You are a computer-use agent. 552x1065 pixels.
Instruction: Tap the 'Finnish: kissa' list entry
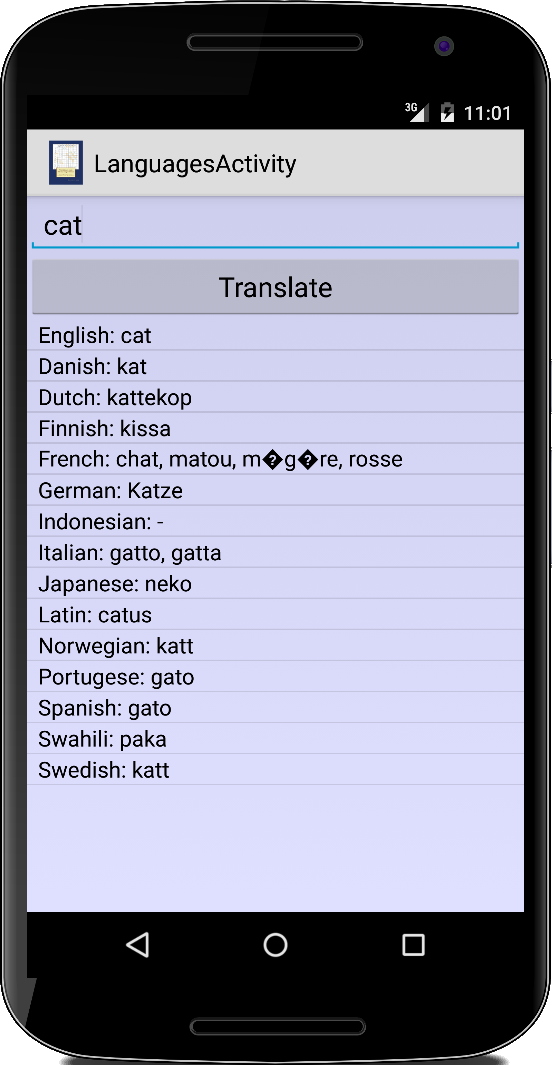[275, 429]
